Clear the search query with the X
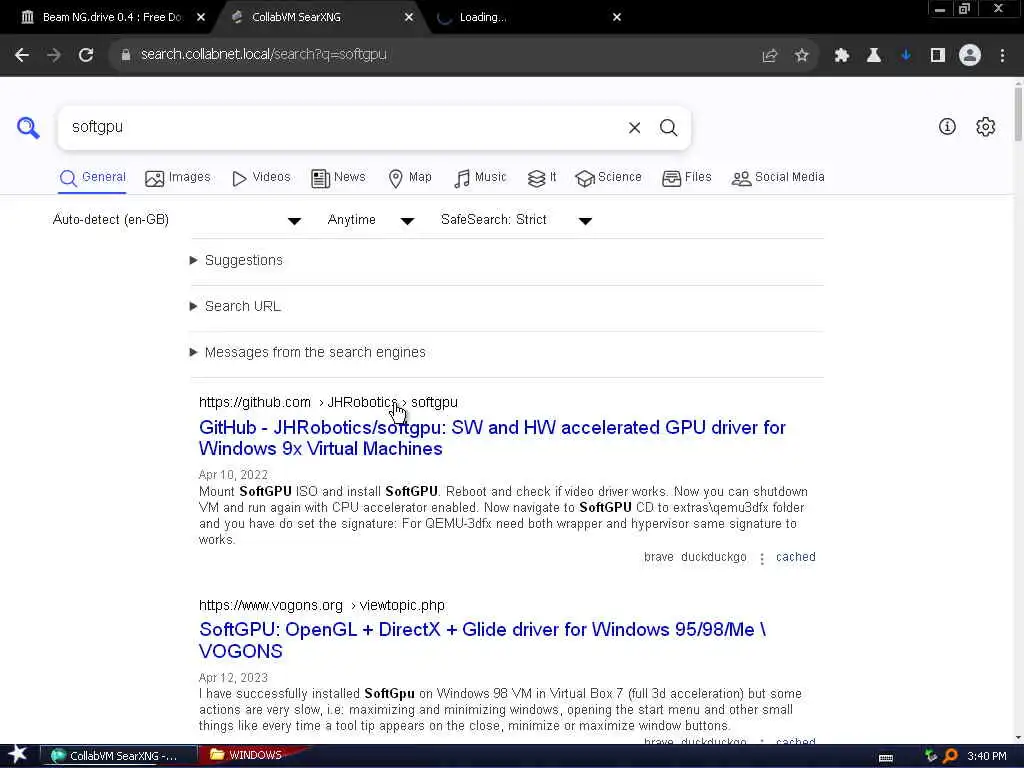This screenshot has height=768, width=1024. (634, 128)
